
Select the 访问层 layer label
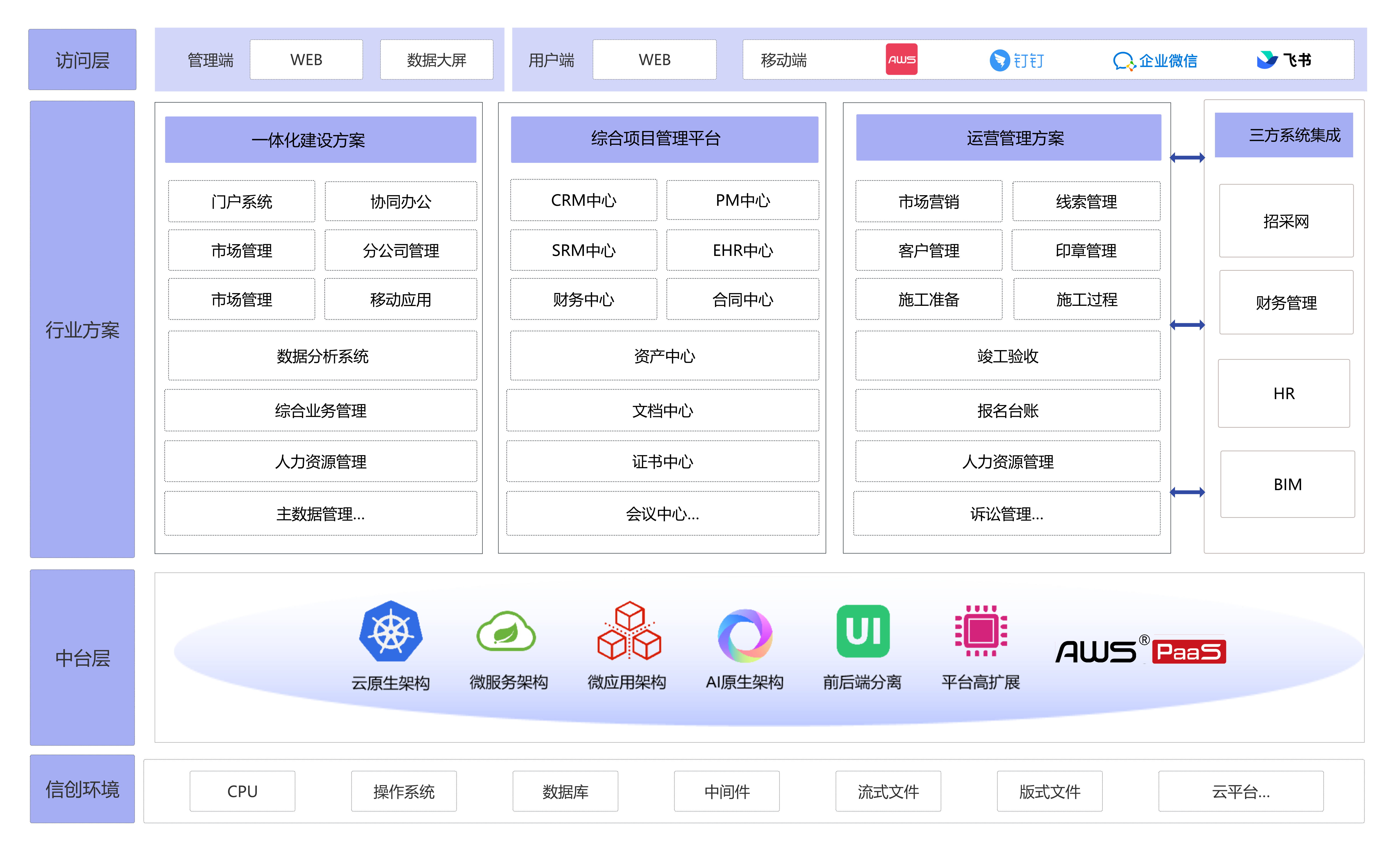[x=82, y=60]
